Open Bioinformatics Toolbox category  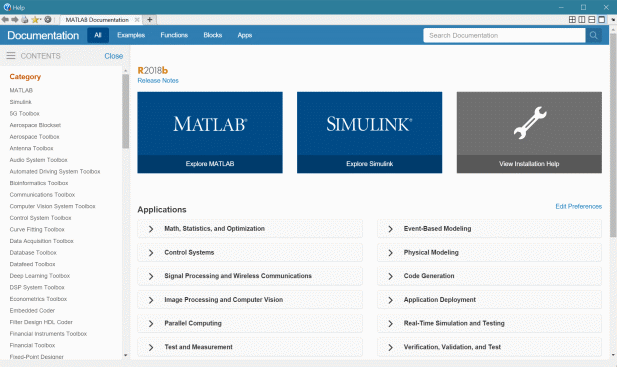[x=39, y=183]
